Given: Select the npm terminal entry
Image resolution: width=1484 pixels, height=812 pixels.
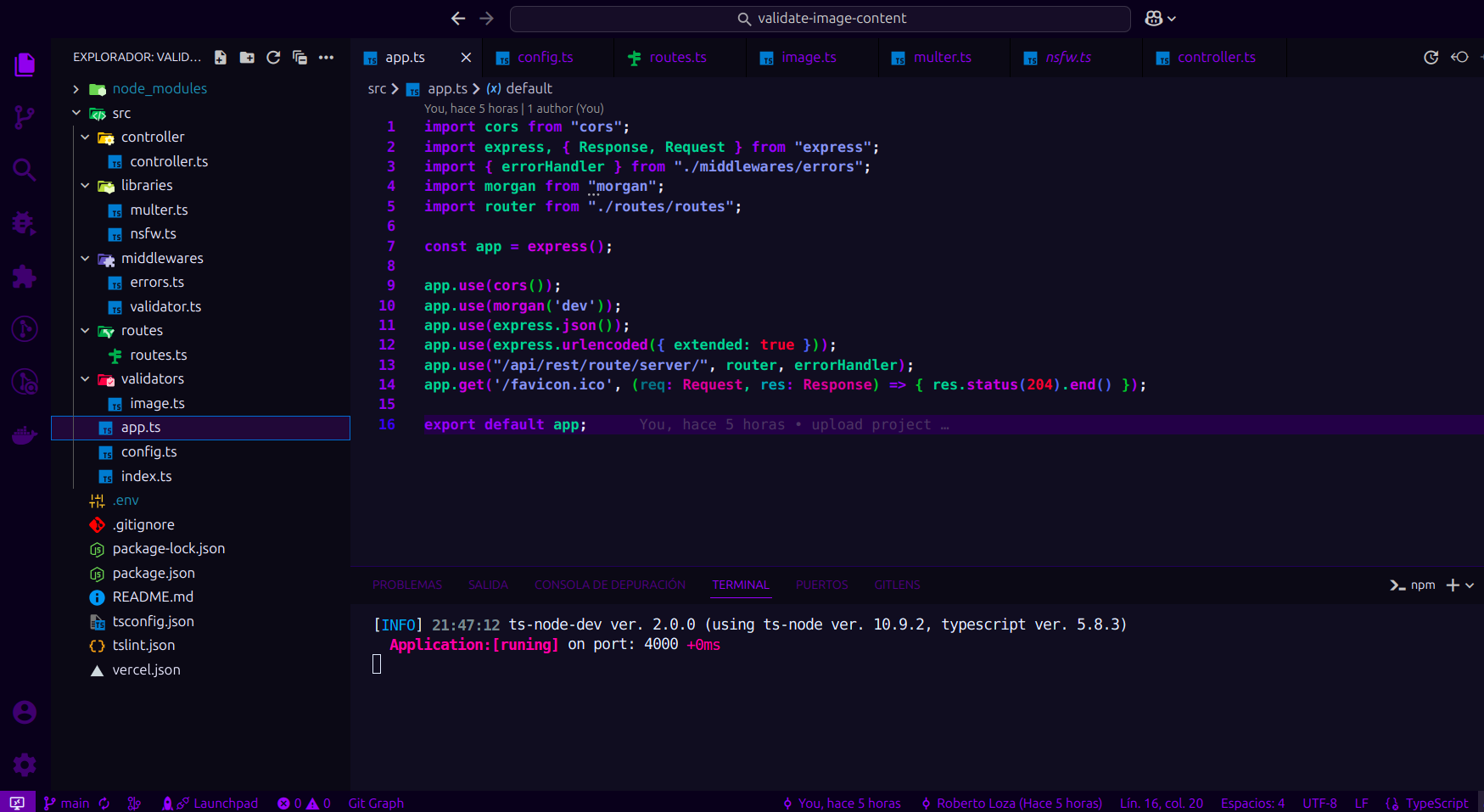Looking at the screenshot, I should [1413, 585].
